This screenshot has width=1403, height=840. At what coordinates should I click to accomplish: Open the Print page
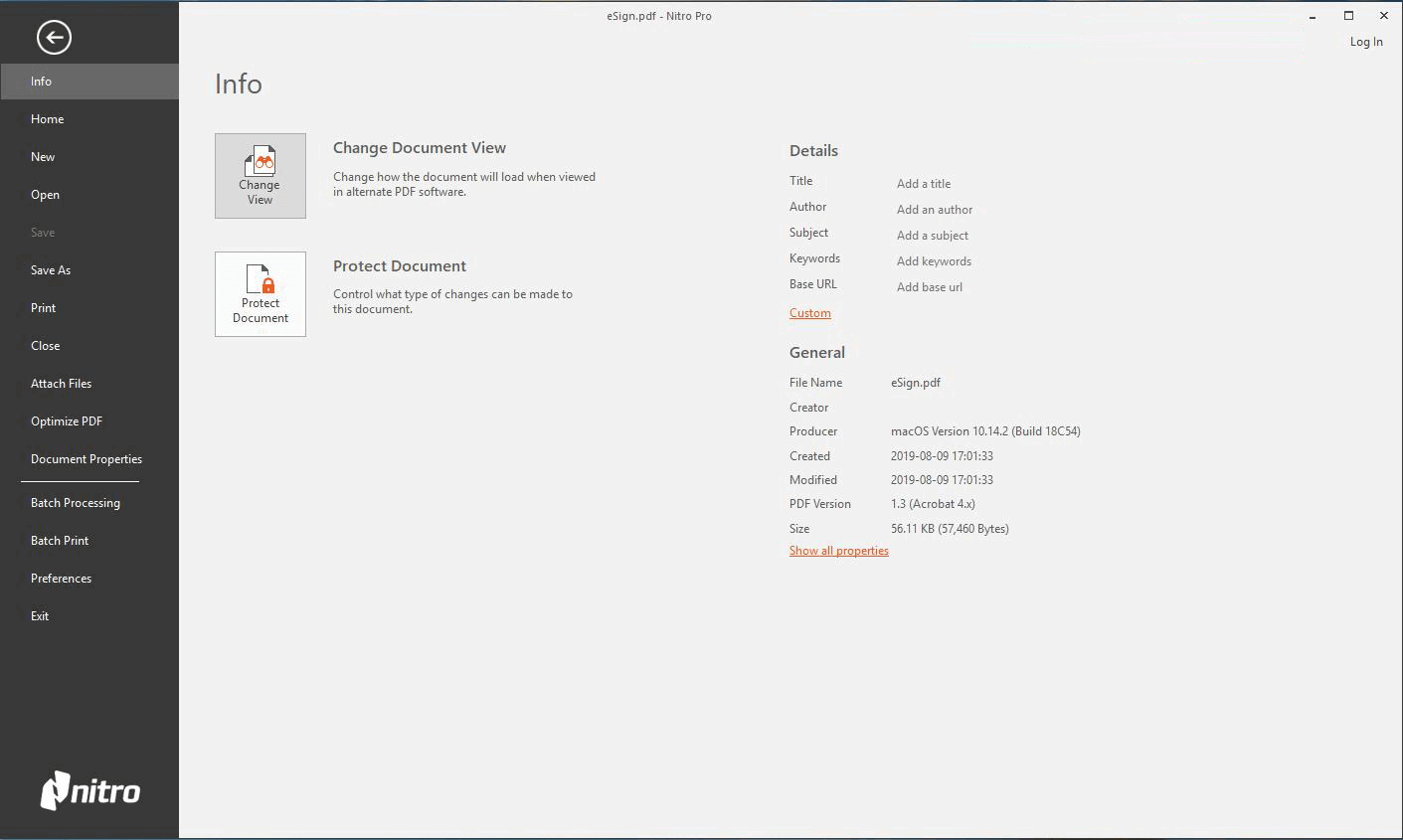pos(43,308)
